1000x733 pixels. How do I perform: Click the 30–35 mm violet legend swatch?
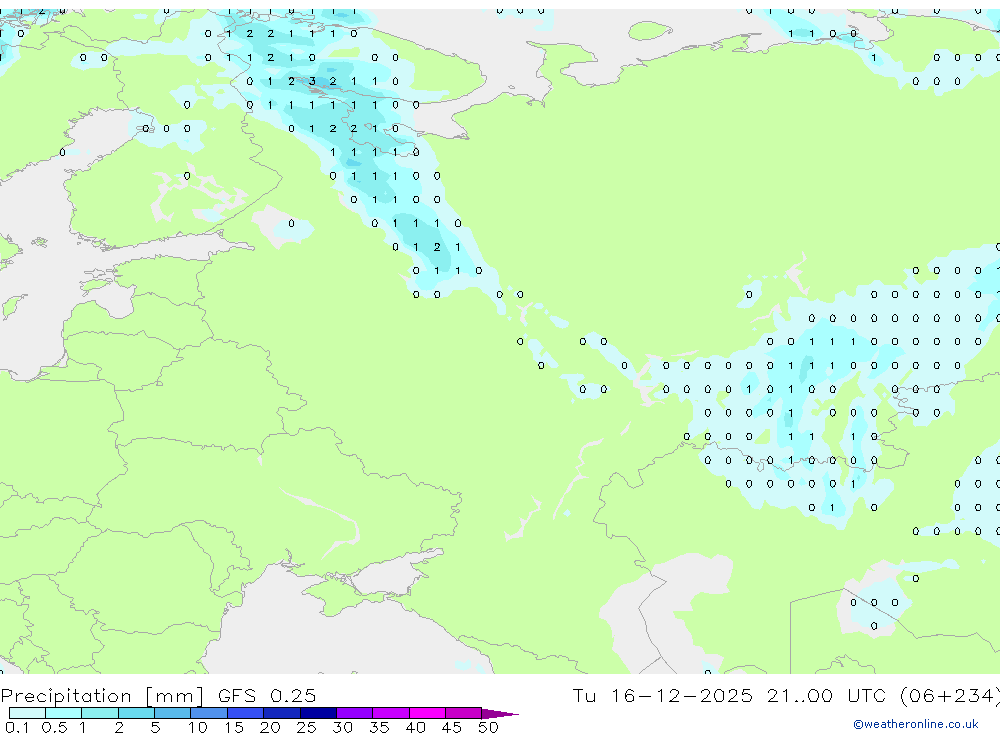point(355,713)
